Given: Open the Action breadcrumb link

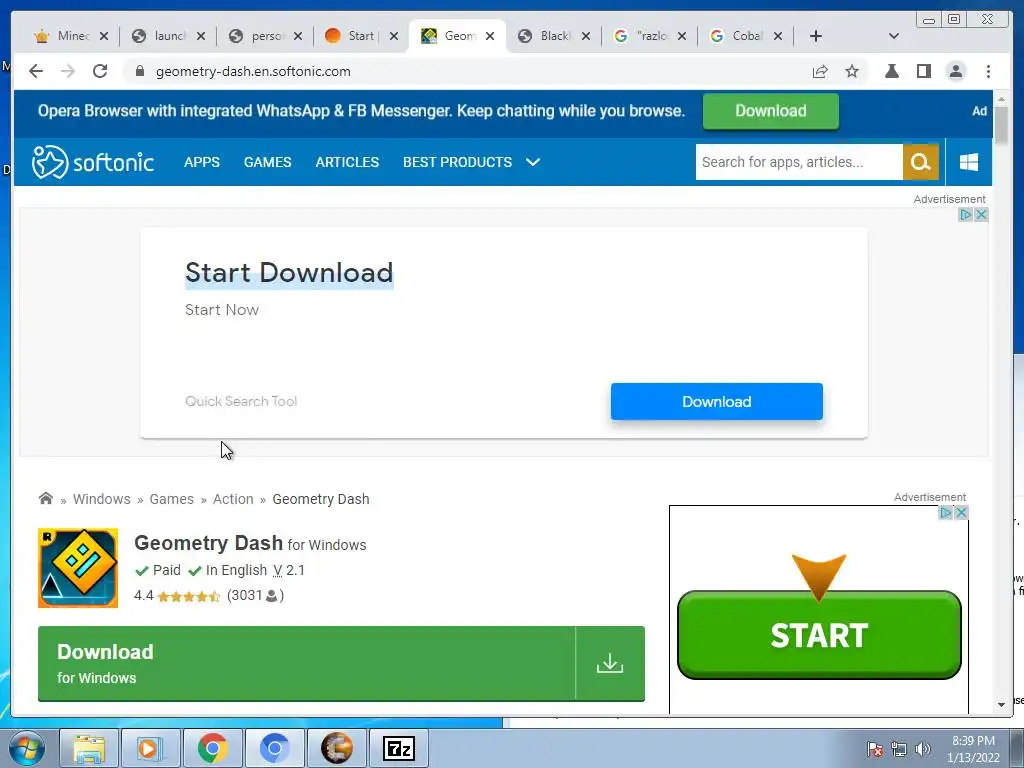Looking at the screenshot, I should click(233, 499).
